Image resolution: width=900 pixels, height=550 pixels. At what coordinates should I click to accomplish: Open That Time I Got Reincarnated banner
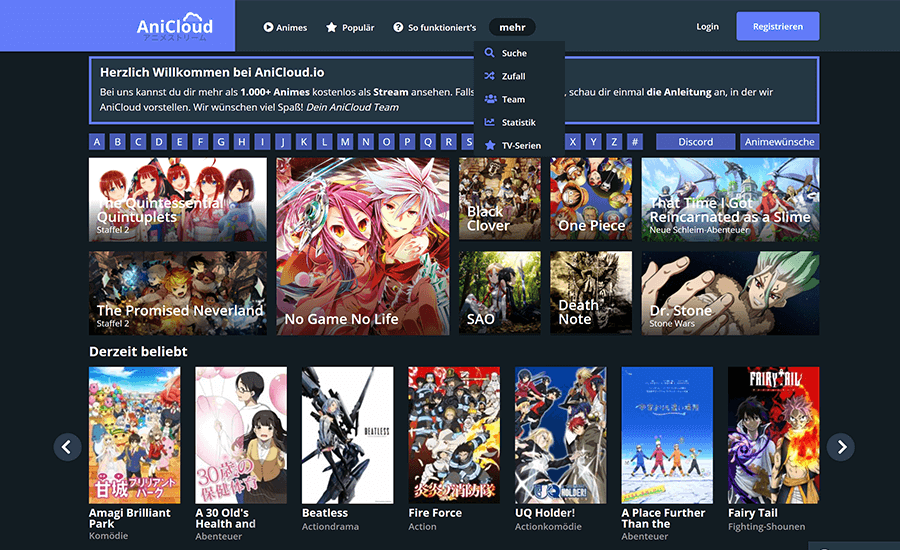click(x=731, y=200)
